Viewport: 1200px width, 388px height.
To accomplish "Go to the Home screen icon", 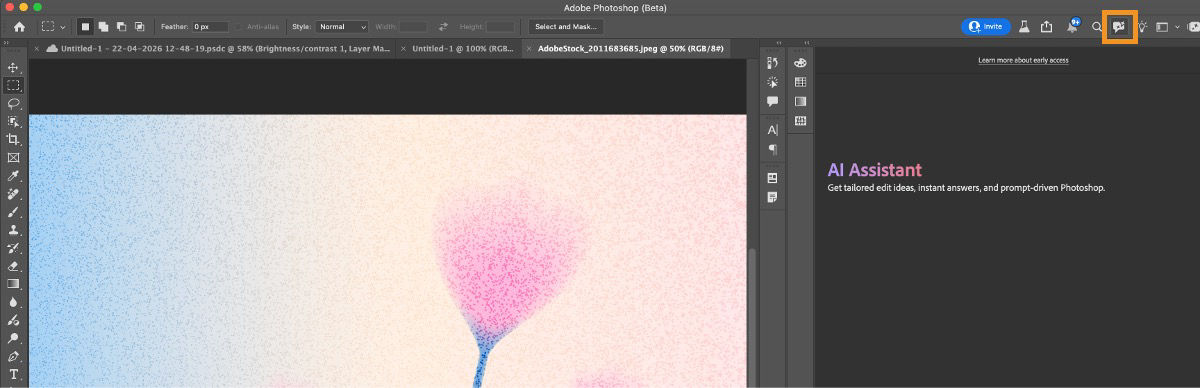I will [x=18, y=27].
